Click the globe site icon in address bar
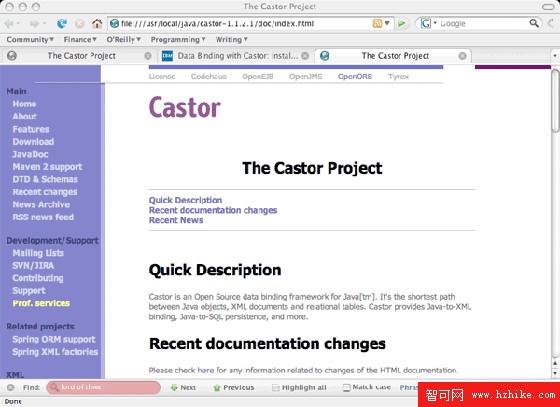 click(x=114, y=24)
